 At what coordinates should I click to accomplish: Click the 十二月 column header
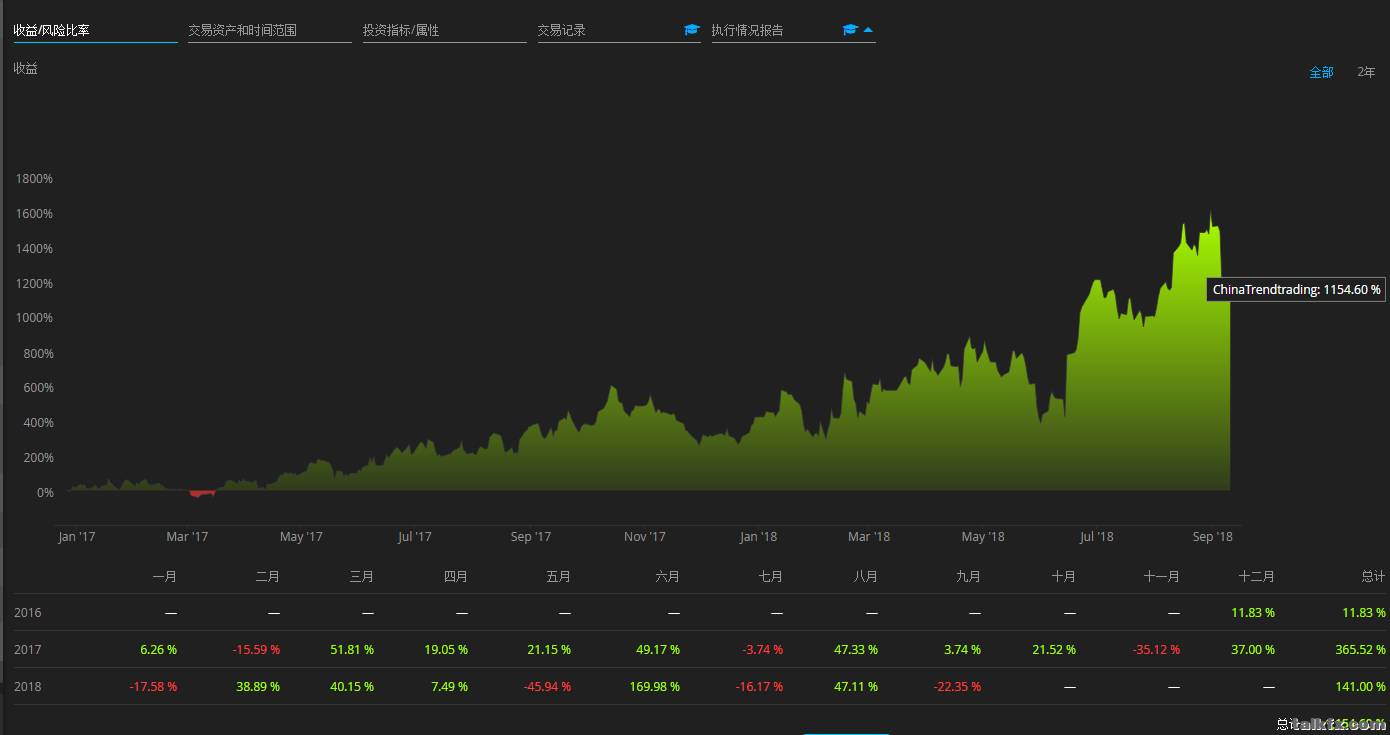click(1257, 577)
